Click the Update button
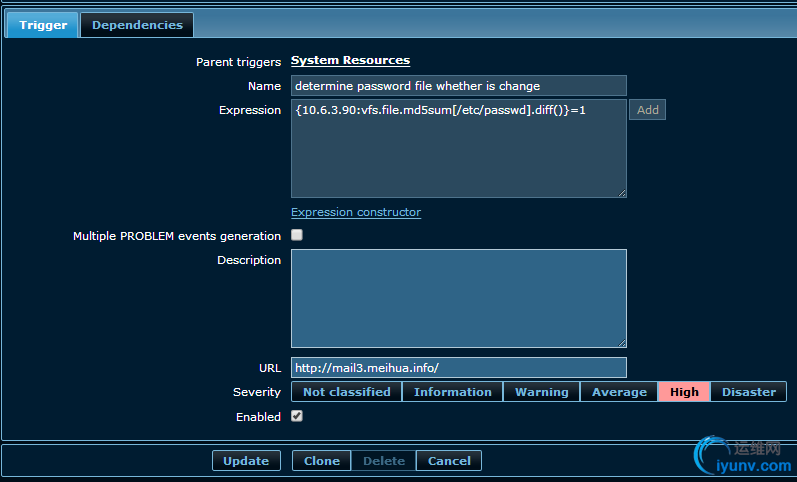The width and height of the screenshot is (797, 482). coord(246,461)
